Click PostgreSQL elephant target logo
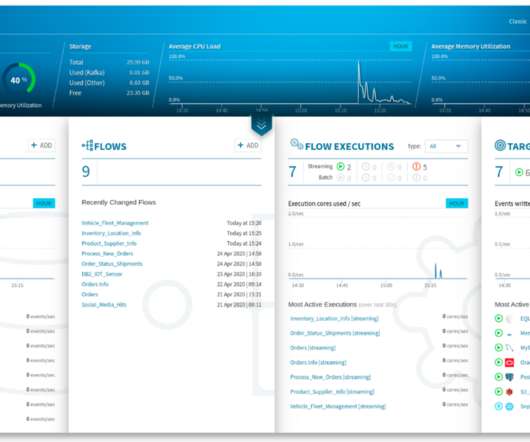This screenshot has width=530, height=442. coord(509,377)
